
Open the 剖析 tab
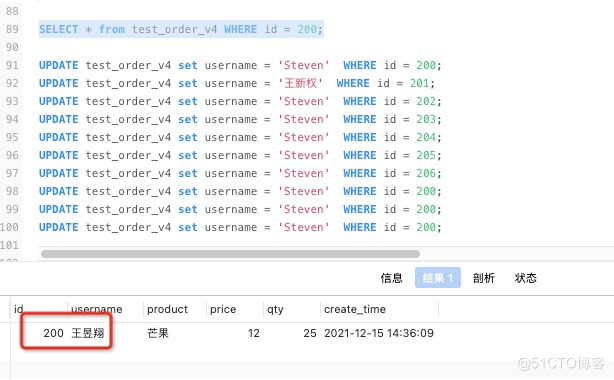(x=483, y=278)
